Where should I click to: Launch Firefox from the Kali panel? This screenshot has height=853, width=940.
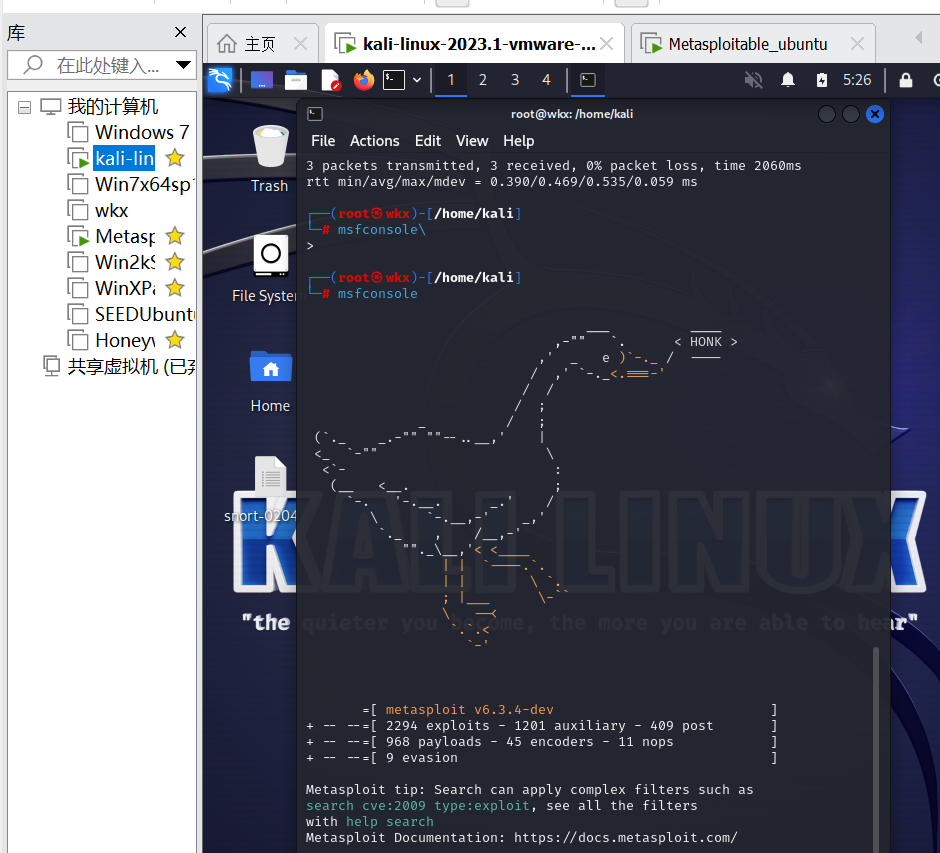(364, 80)
